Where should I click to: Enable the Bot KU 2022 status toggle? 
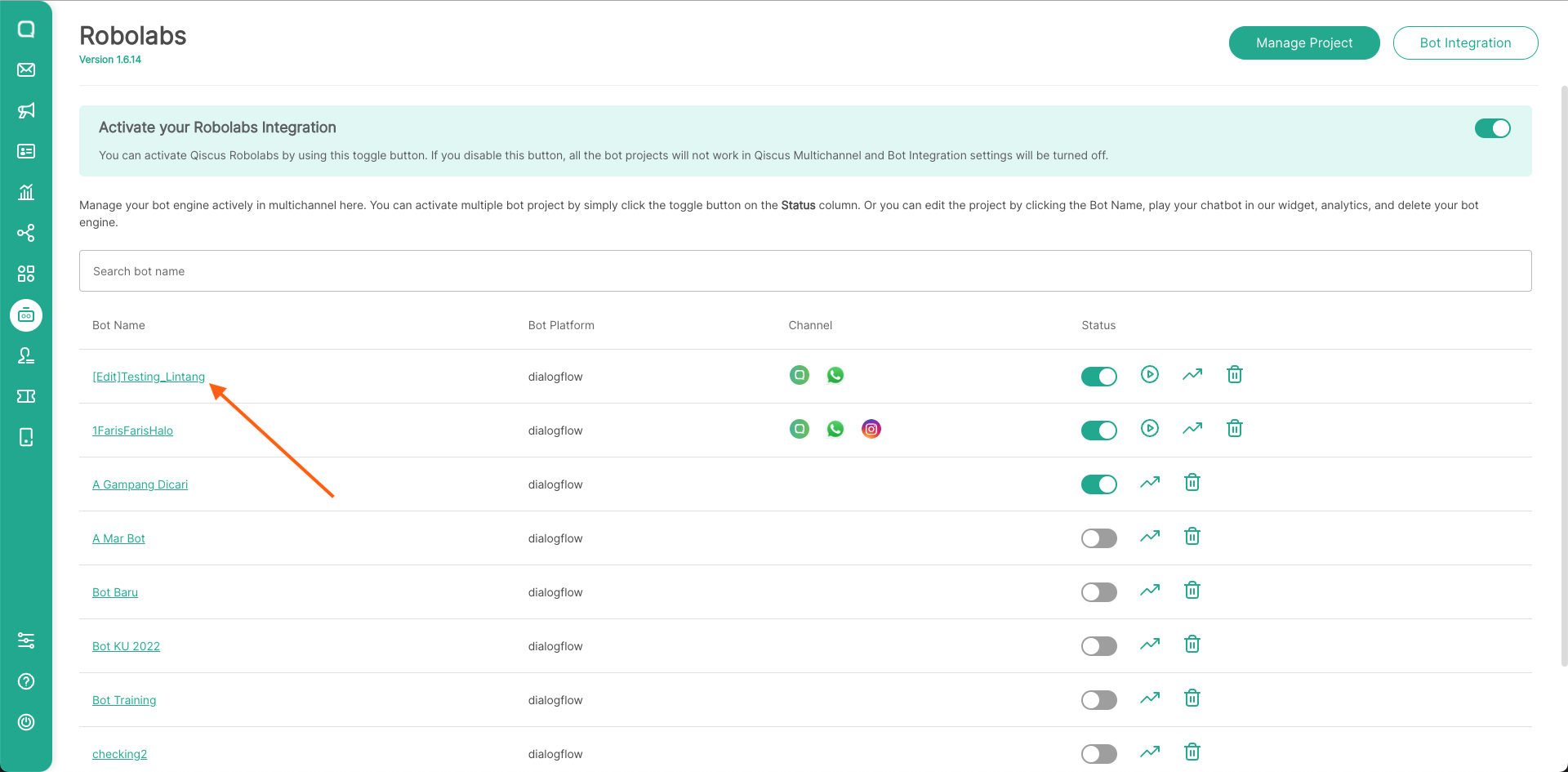pos(1098,646)
